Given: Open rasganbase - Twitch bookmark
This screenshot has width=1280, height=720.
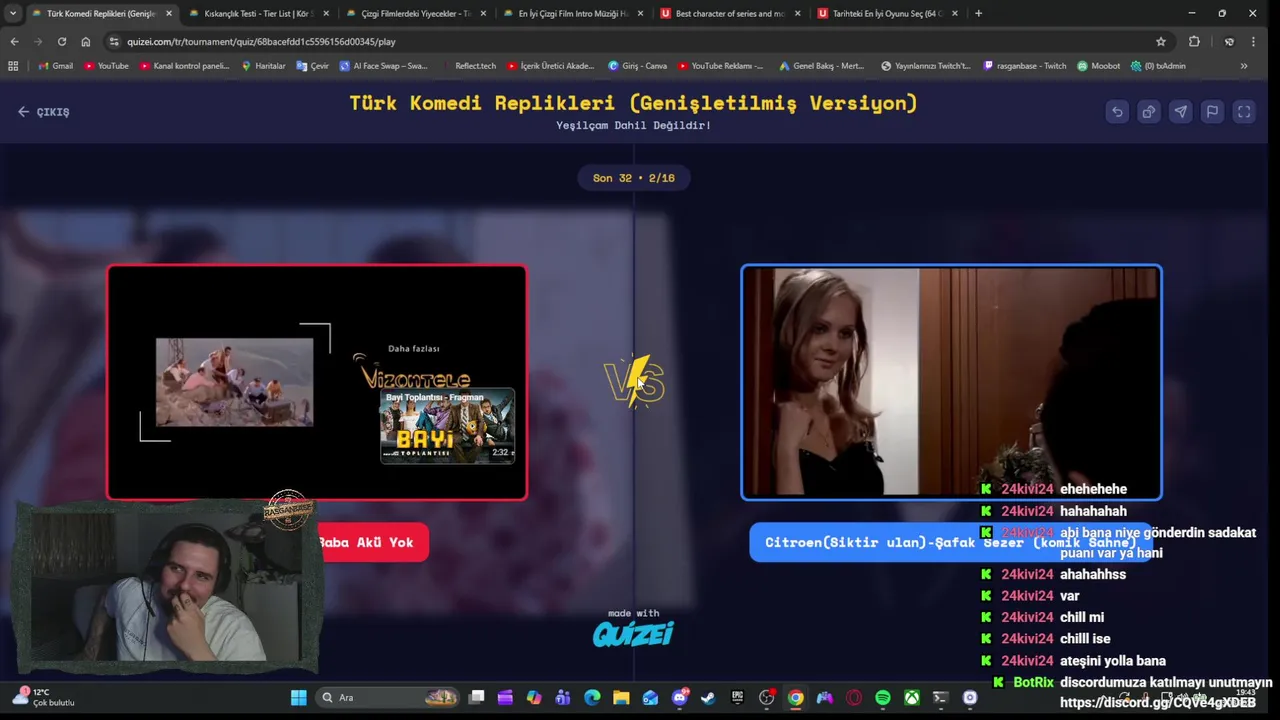Looking at the screenshot, I should coord(1025,66).
